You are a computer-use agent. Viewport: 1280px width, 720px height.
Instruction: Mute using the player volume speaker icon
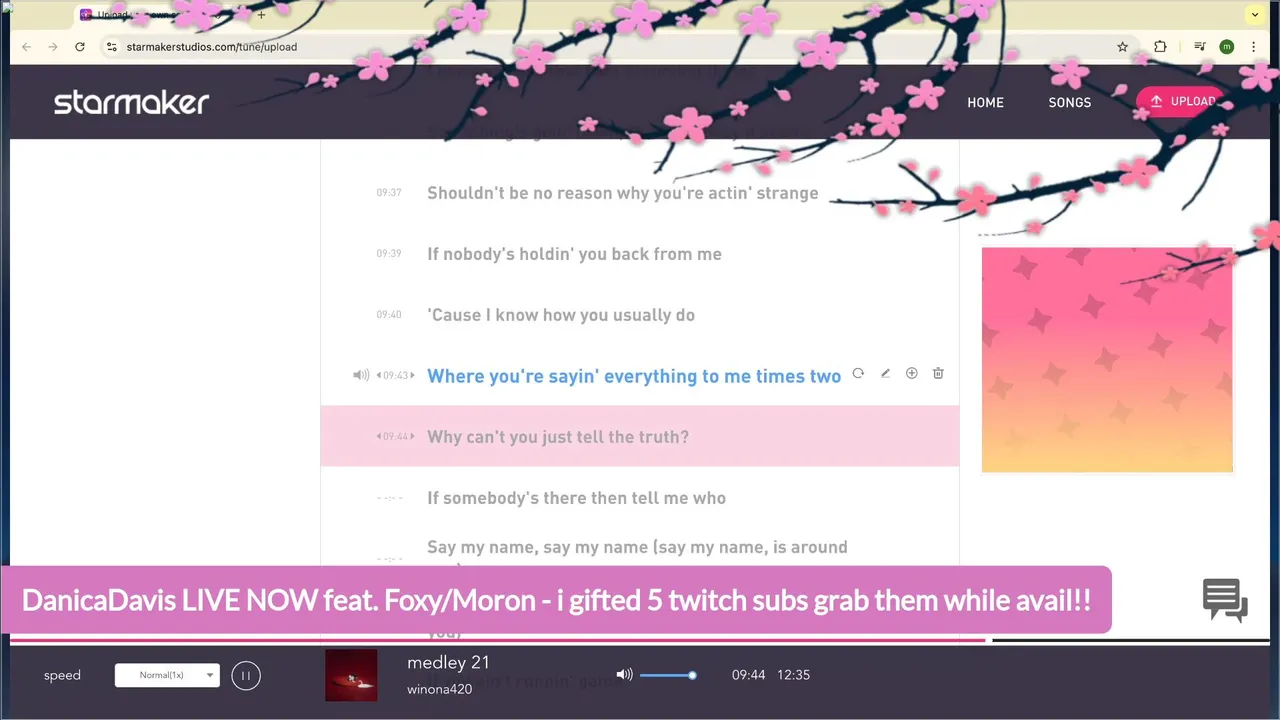tap(624, 675)
